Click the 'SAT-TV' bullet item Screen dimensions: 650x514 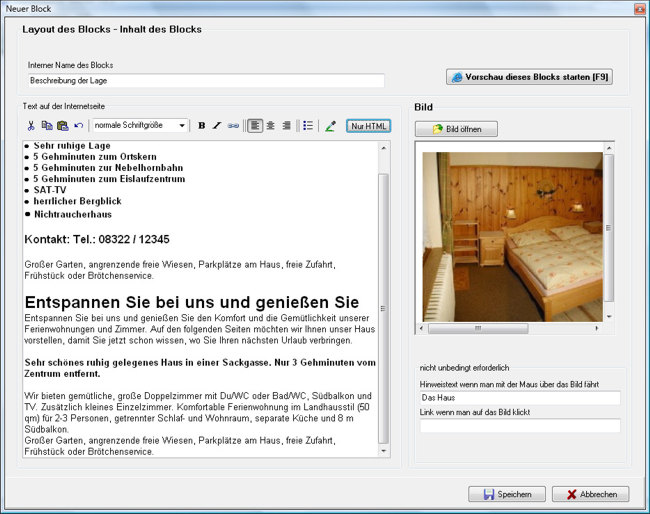click(50, 190)
